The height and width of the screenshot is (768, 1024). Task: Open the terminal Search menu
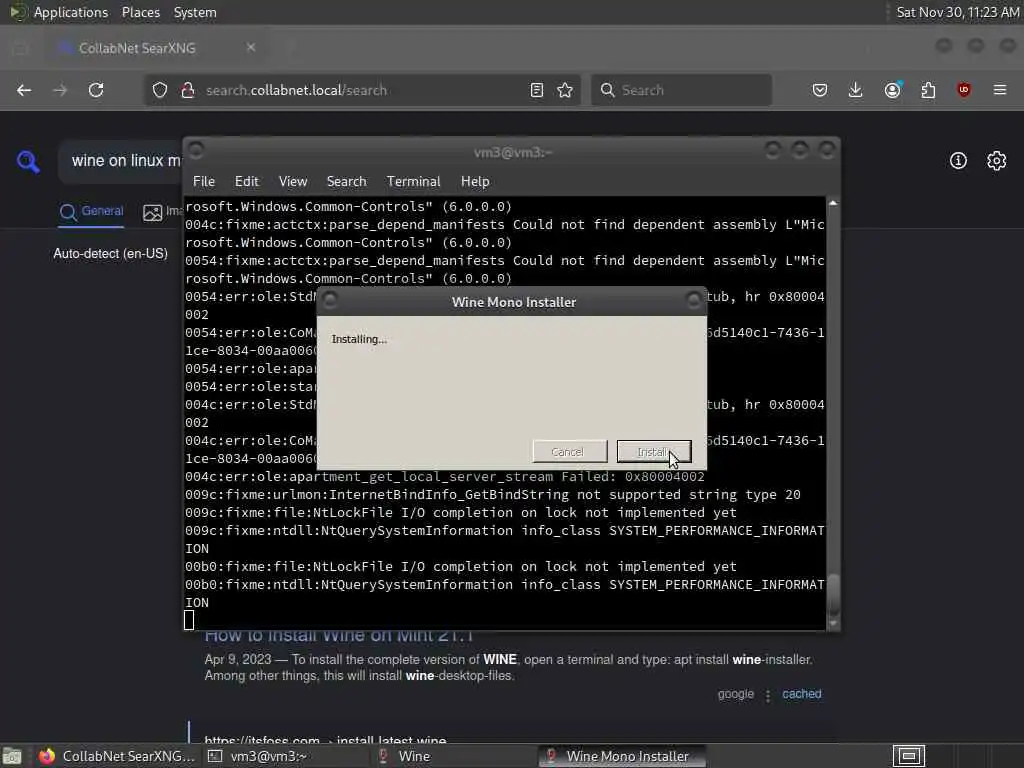346,182
